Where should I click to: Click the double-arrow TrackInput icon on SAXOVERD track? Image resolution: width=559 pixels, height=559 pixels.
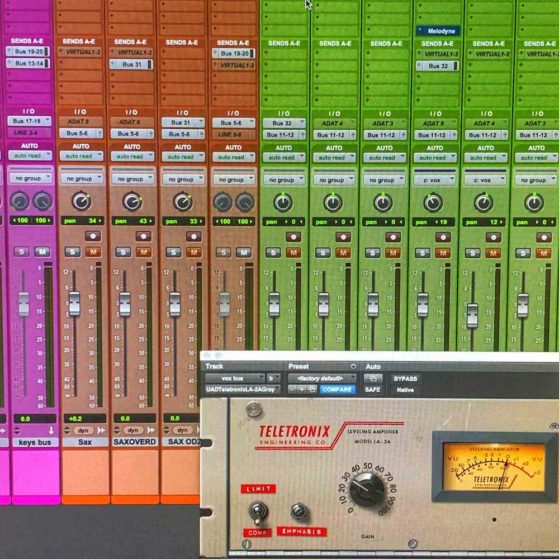pyautogui.click(x=151, y=431)
